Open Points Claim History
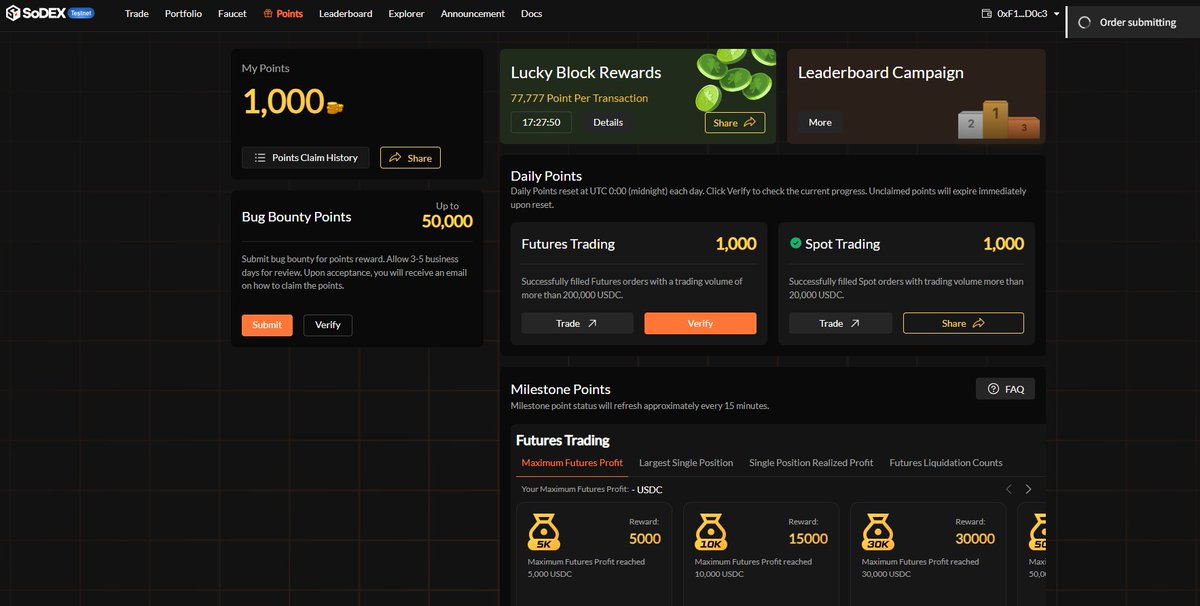 coord(306,158)
